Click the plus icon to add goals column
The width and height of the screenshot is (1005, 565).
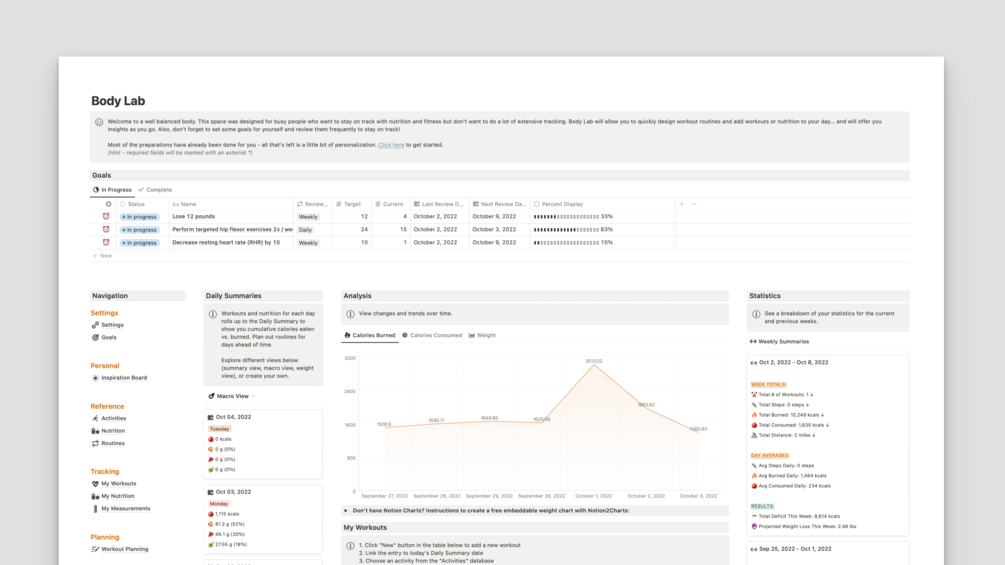pos(681,204)
